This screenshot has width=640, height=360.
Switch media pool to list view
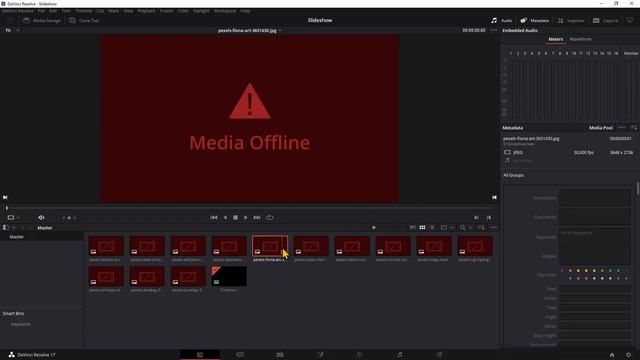tap(432, 228)
